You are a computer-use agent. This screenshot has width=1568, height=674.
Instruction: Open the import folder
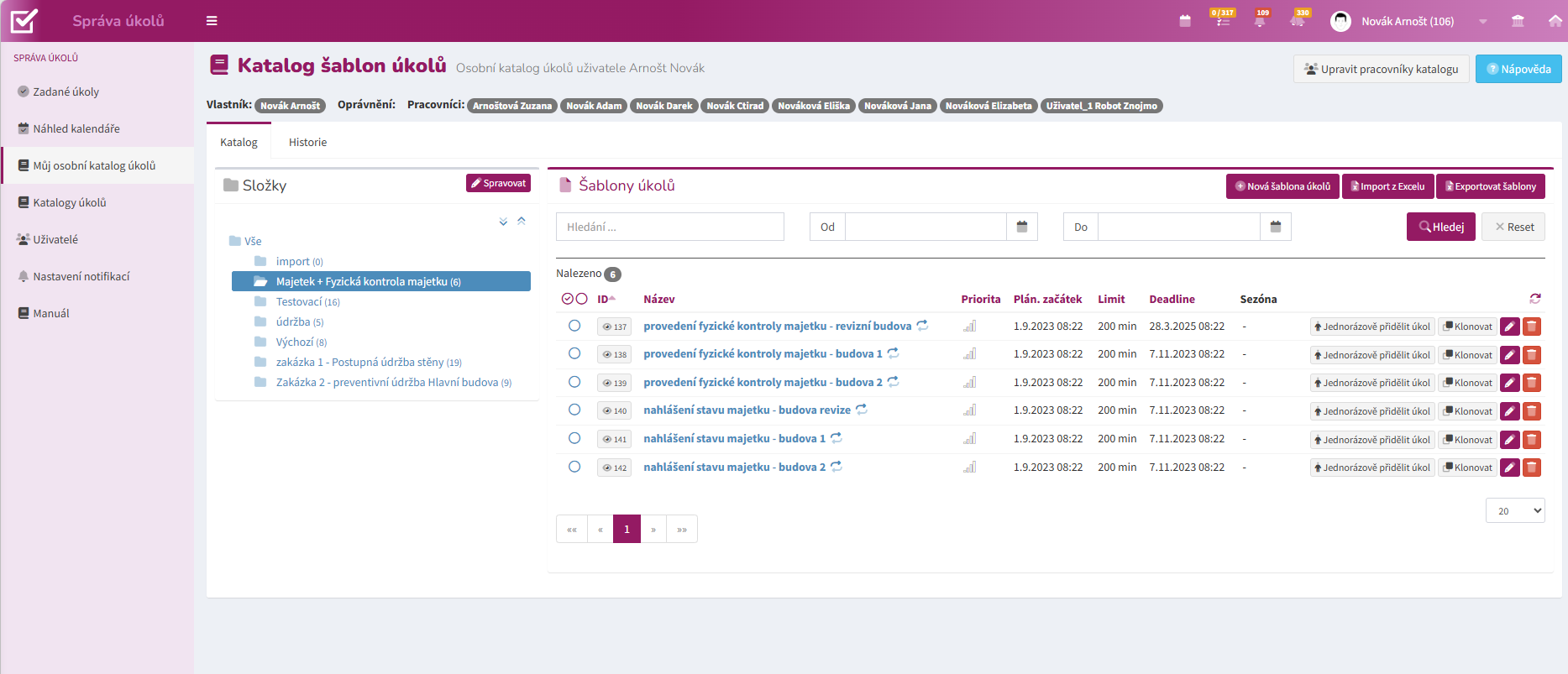tap(292, 261)
